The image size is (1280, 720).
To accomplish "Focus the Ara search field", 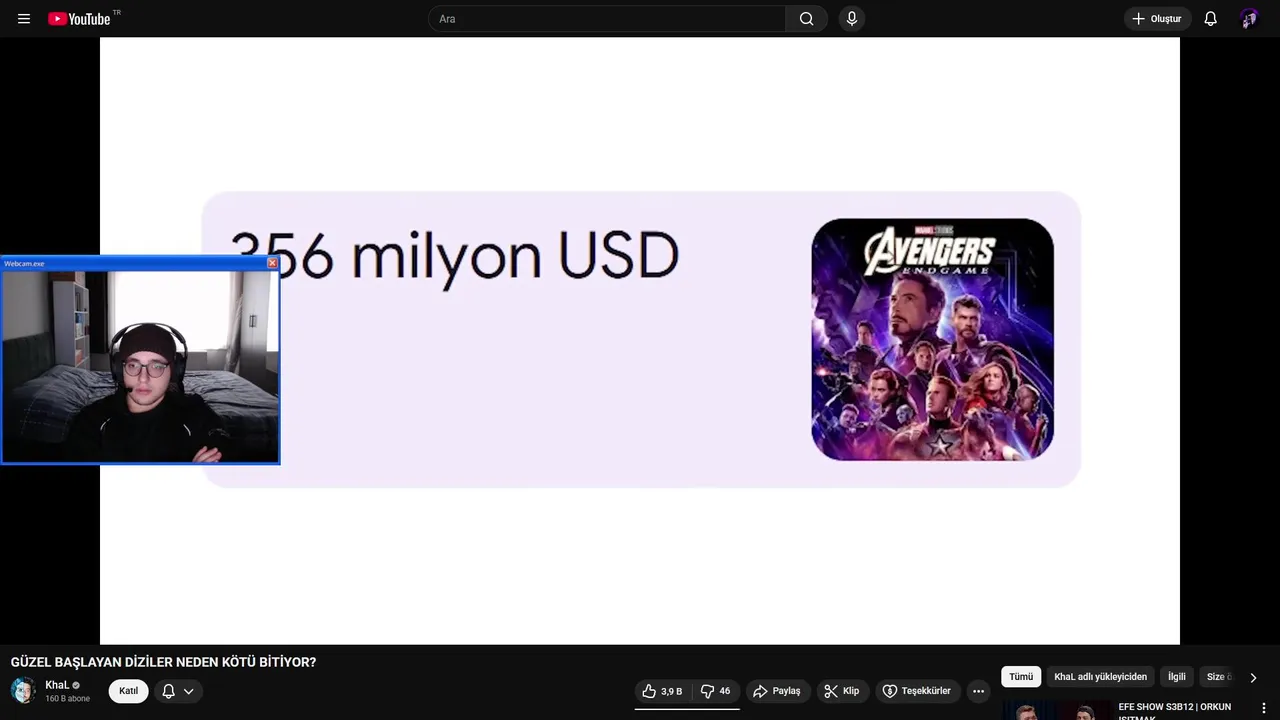I will coord(607,19).
